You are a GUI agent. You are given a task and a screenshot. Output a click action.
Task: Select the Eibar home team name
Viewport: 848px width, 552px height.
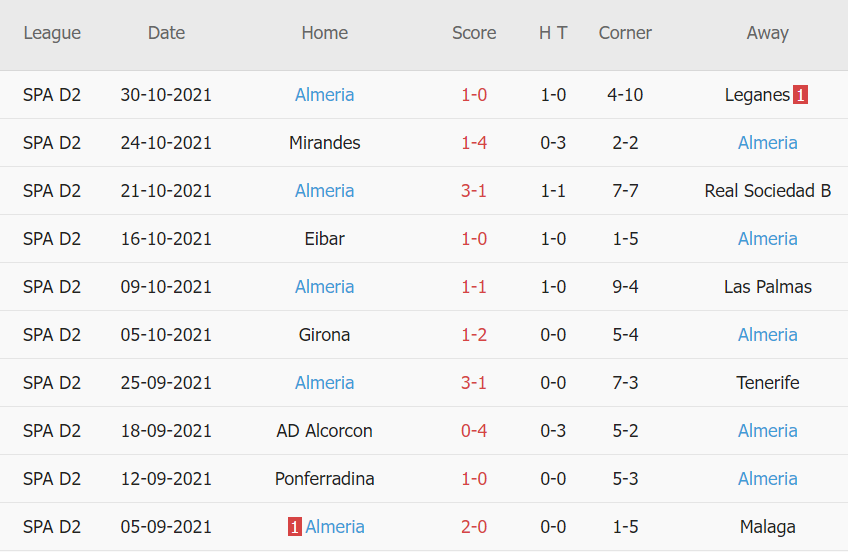point(324,239)
